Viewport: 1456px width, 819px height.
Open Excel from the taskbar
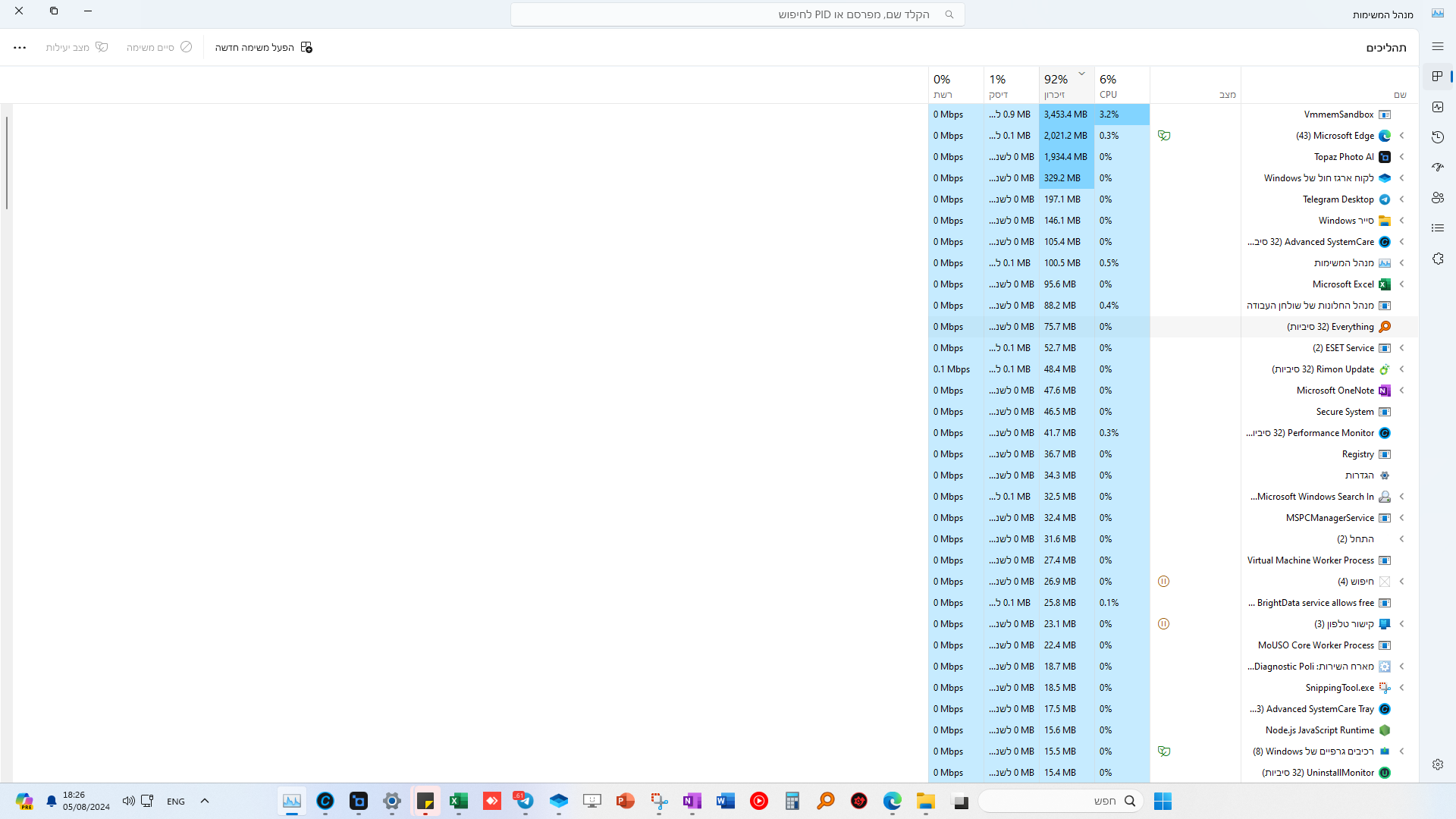tap(459, 801)
